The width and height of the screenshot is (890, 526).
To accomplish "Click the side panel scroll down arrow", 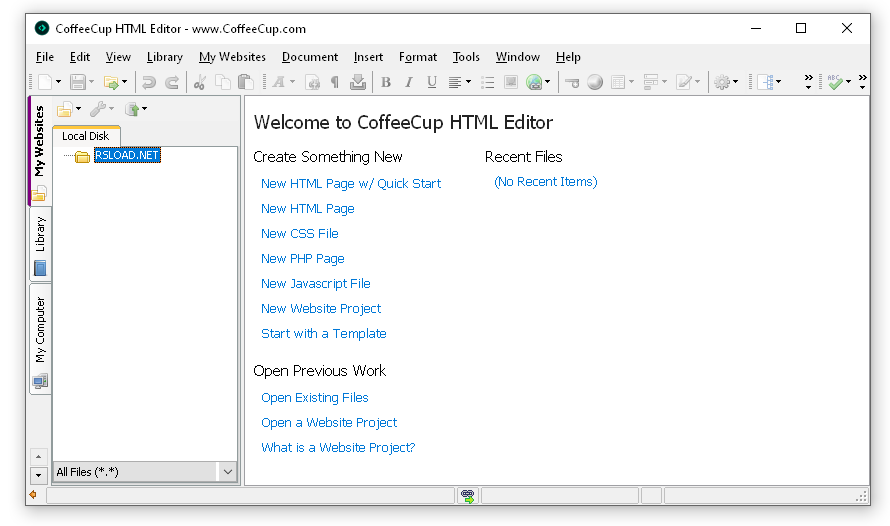I will (38, 475).
